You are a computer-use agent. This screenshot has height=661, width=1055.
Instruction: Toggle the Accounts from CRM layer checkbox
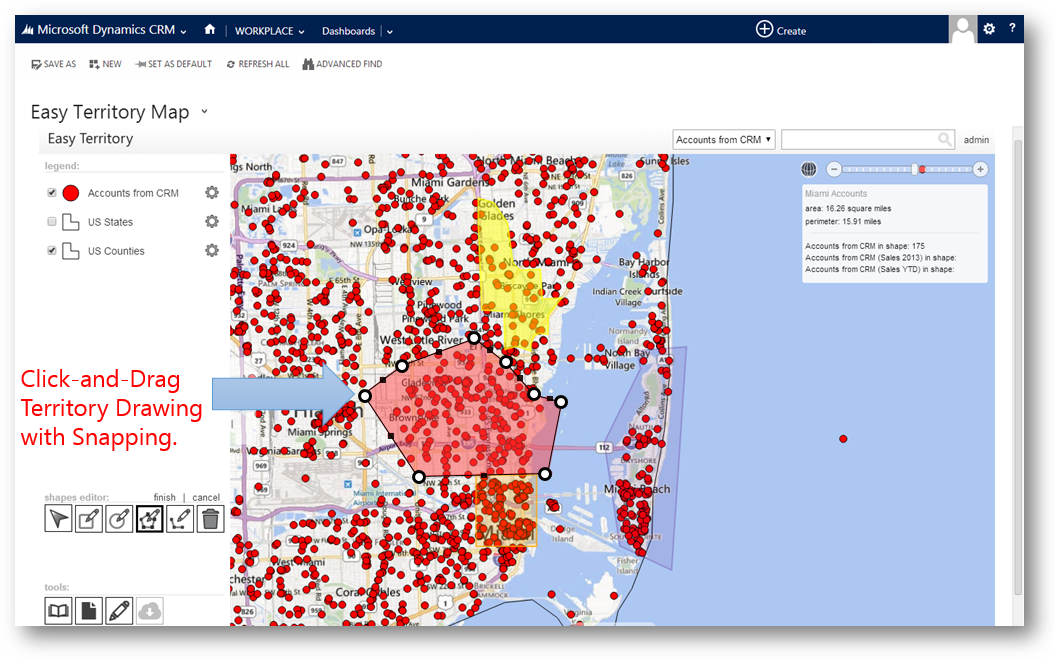(52, 193)
